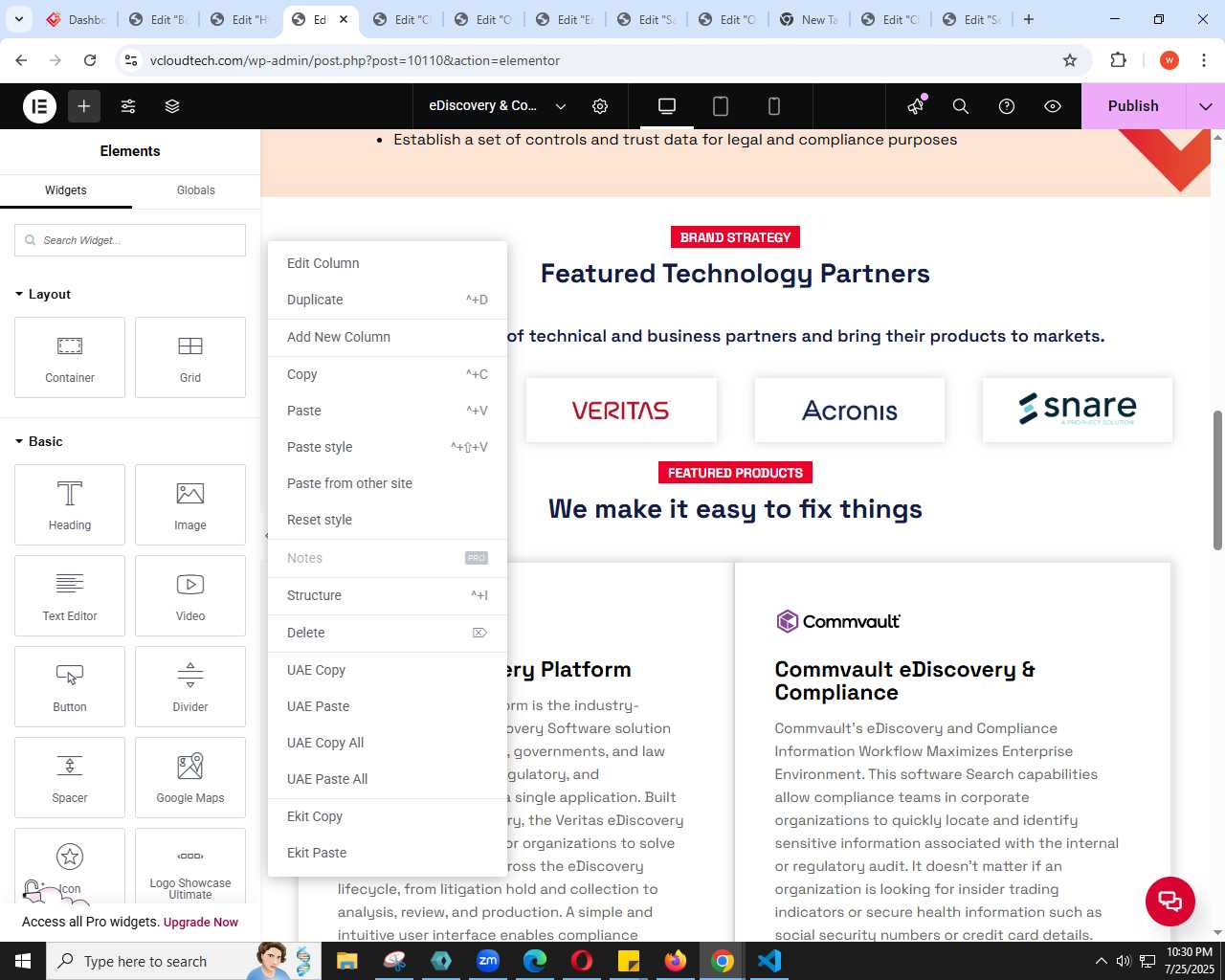Select the Logo Showcase Ultimate widget
The image size is (1225, 980).
[190, 866]
